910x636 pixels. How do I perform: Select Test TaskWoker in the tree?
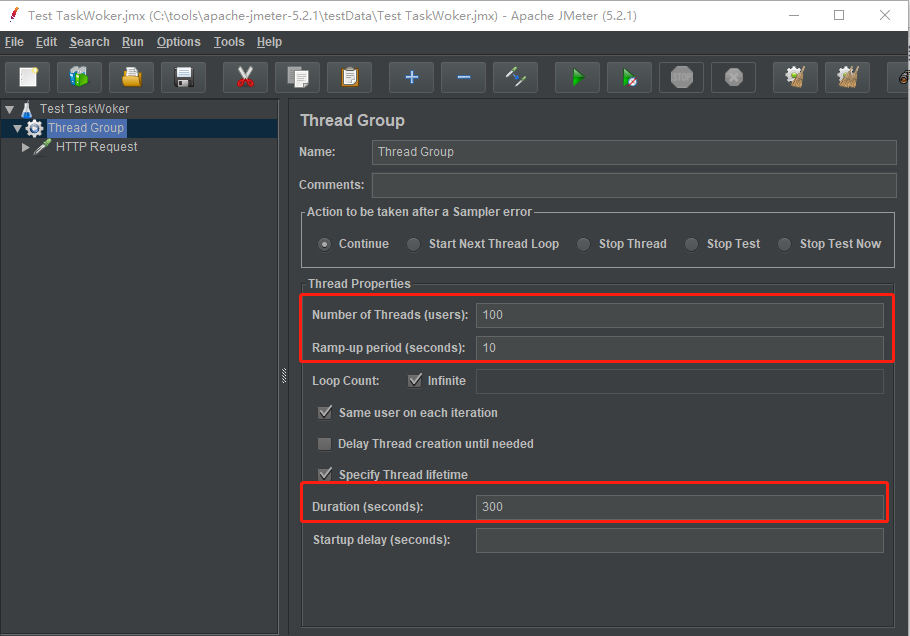pos(84,109)
